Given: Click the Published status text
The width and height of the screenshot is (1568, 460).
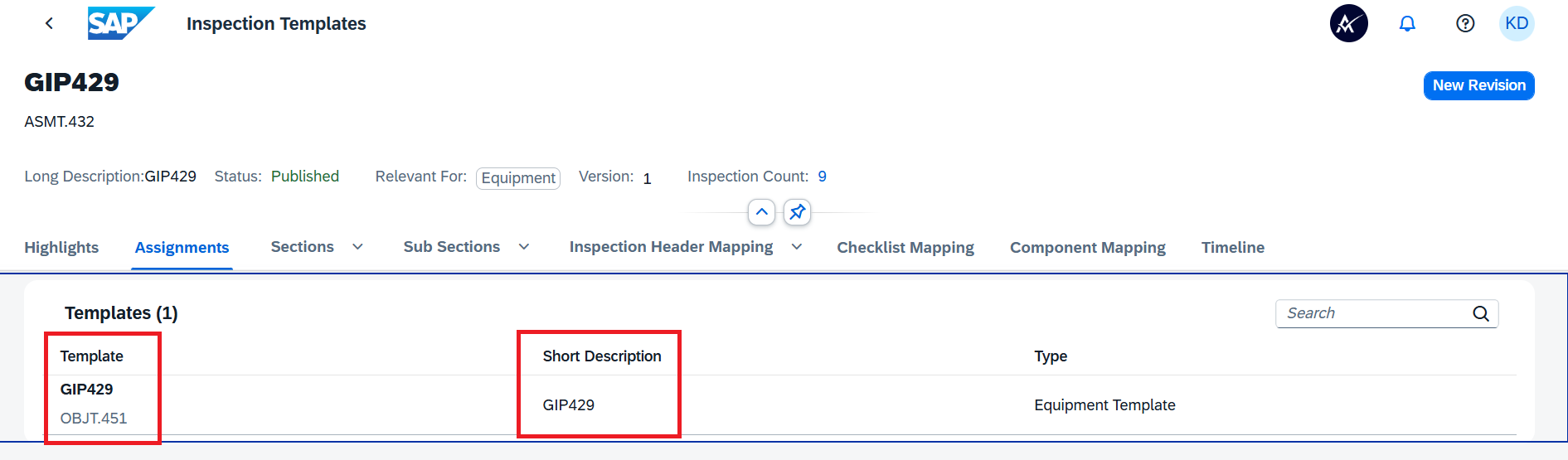Looking at the screenshot, I should coord(304,176).
